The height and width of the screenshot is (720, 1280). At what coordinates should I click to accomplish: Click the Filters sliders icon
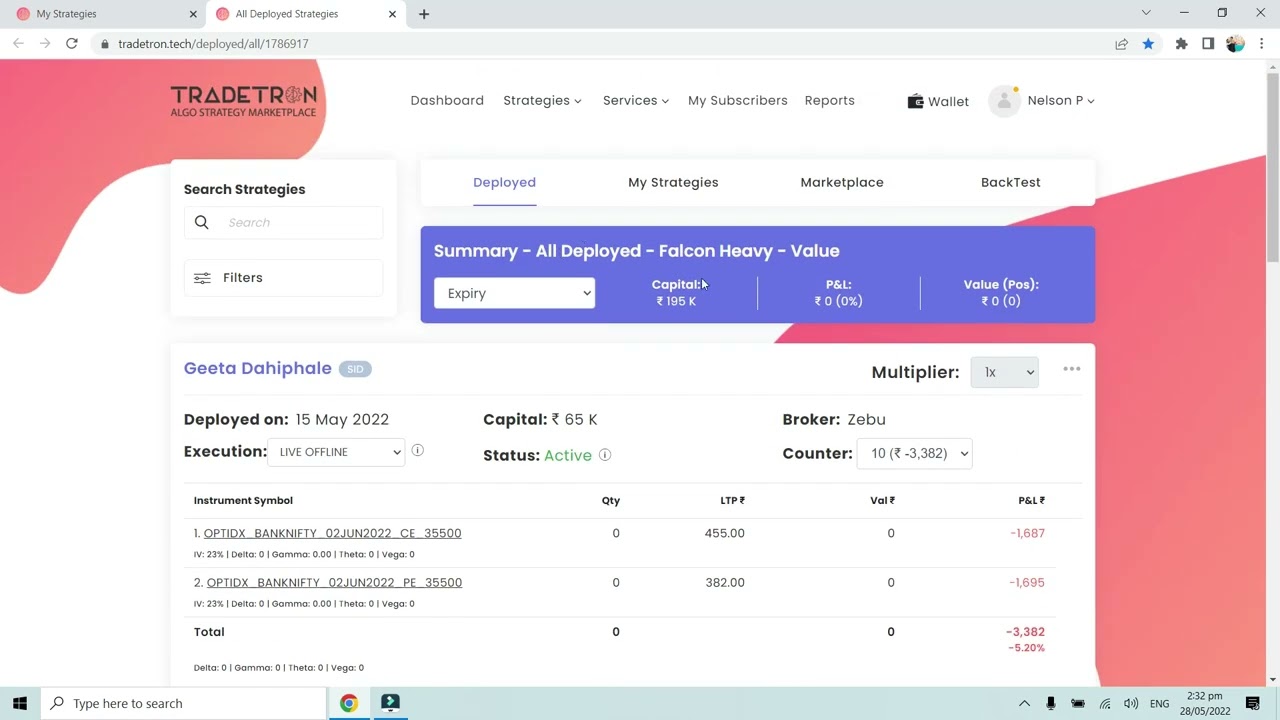[x=202, y=278]
